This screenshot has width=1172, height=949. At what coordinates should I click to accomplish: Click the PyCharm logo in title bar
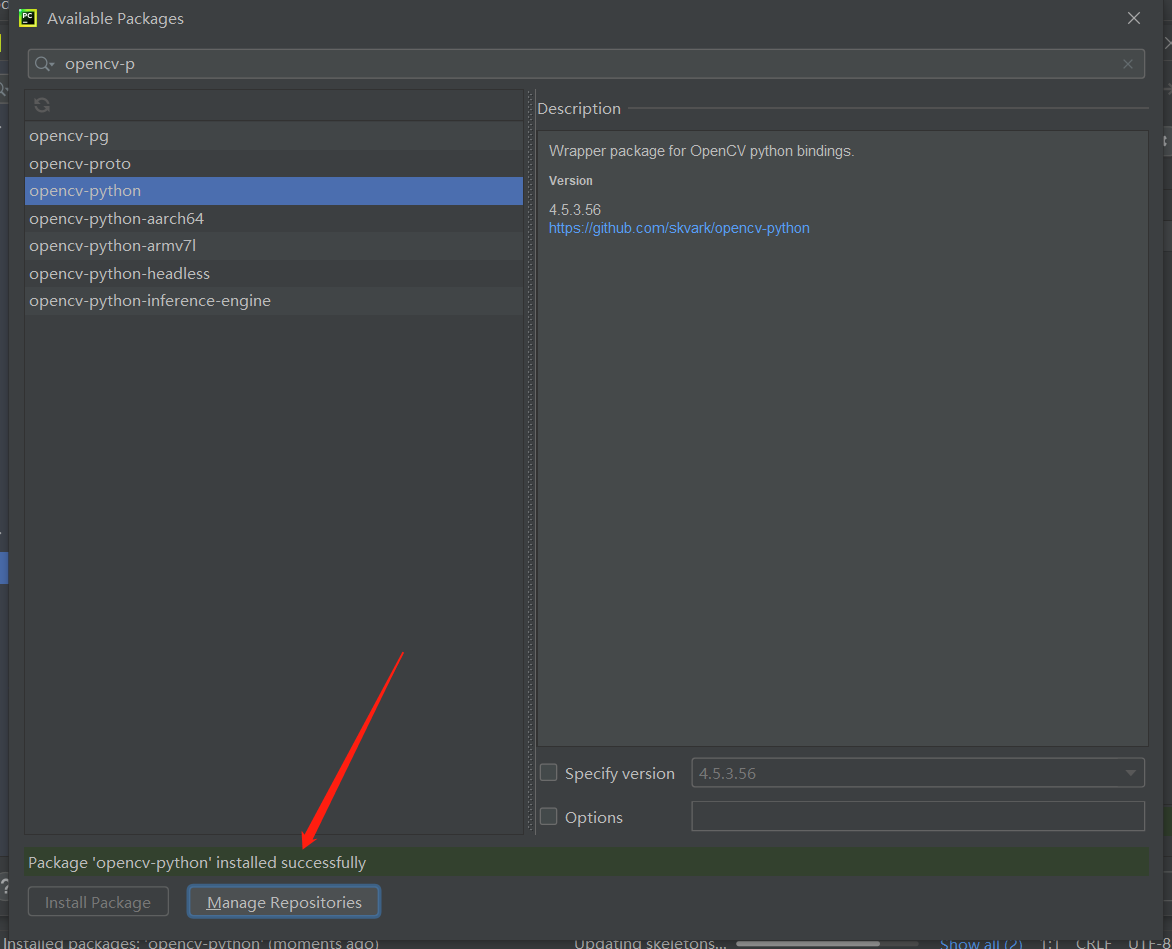pyautogui.click(x=28, y=18)
